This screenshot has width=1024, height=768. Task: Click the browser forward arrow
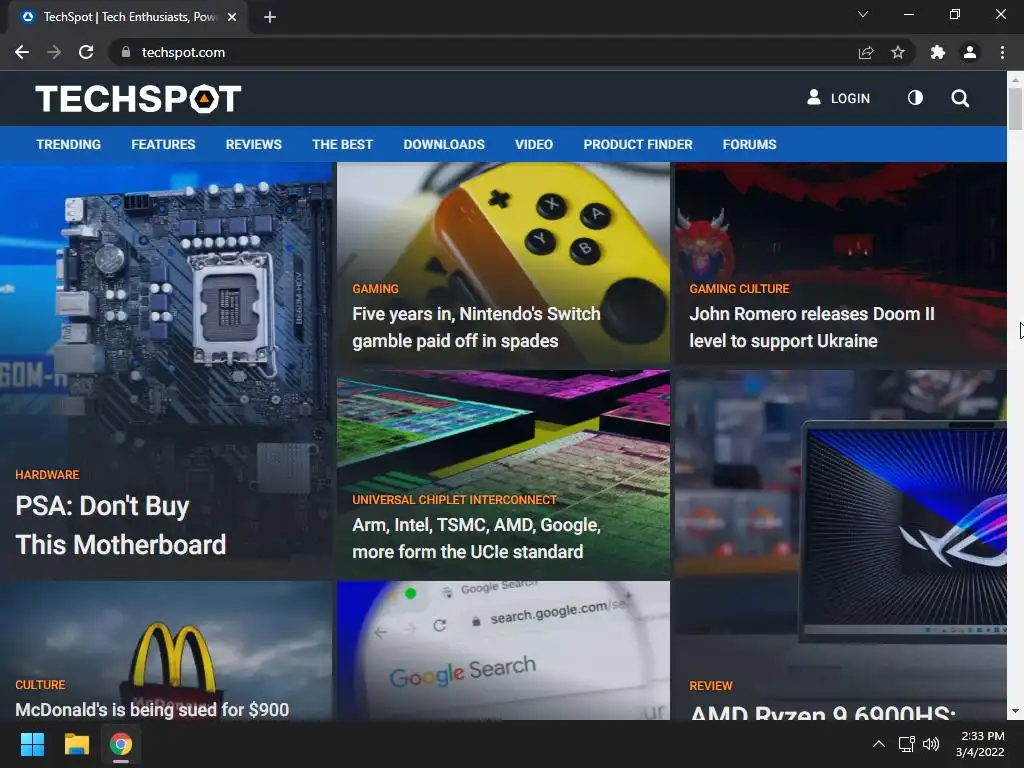pyautogui.click(x=54, y=52)
